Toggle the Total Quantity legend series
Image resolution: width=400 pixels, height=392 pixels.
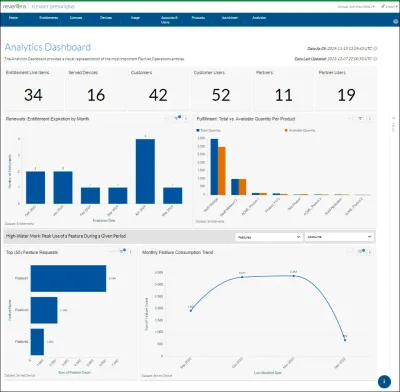tap(209, 130)
